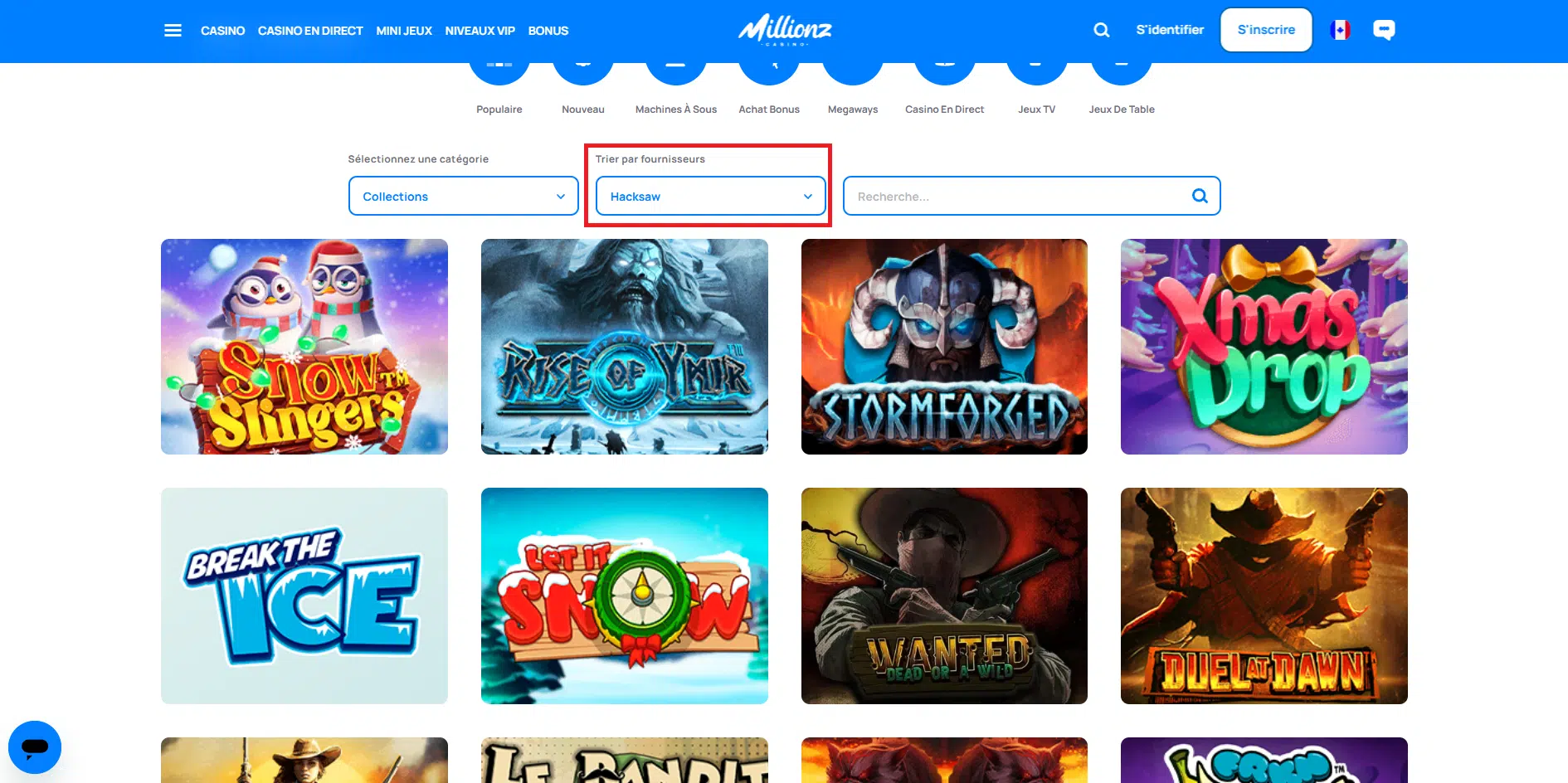Go to CASINO menu item
The image size is (1568, 783).
222,31
